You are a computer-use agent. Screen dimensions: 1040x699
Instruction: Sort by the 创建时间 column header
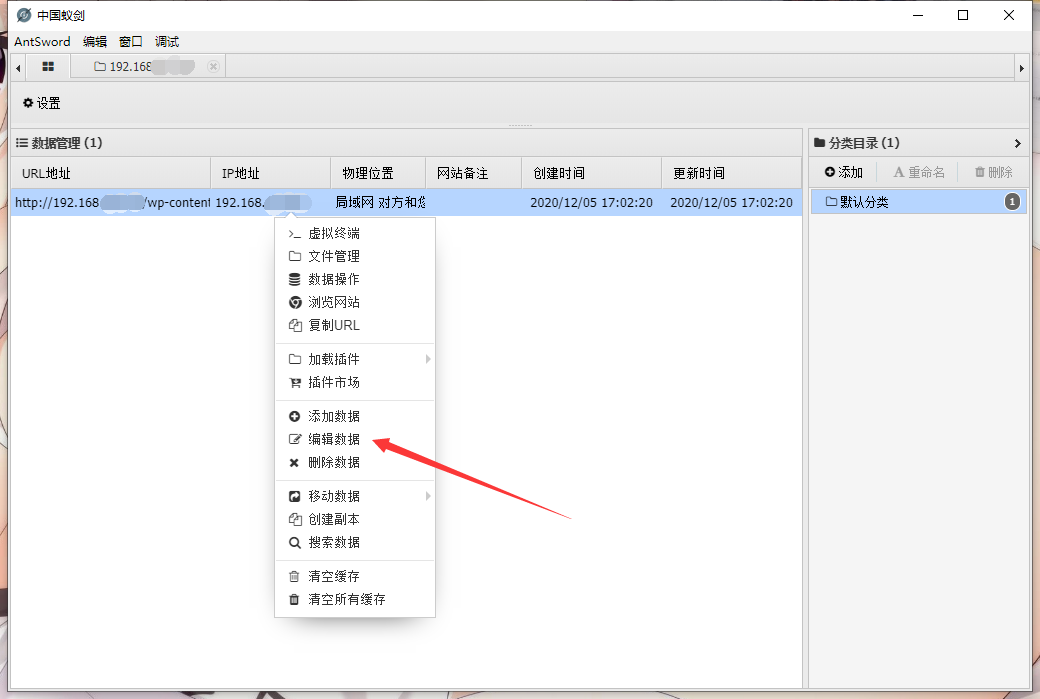pyautogui.click(x=592, y=173)
